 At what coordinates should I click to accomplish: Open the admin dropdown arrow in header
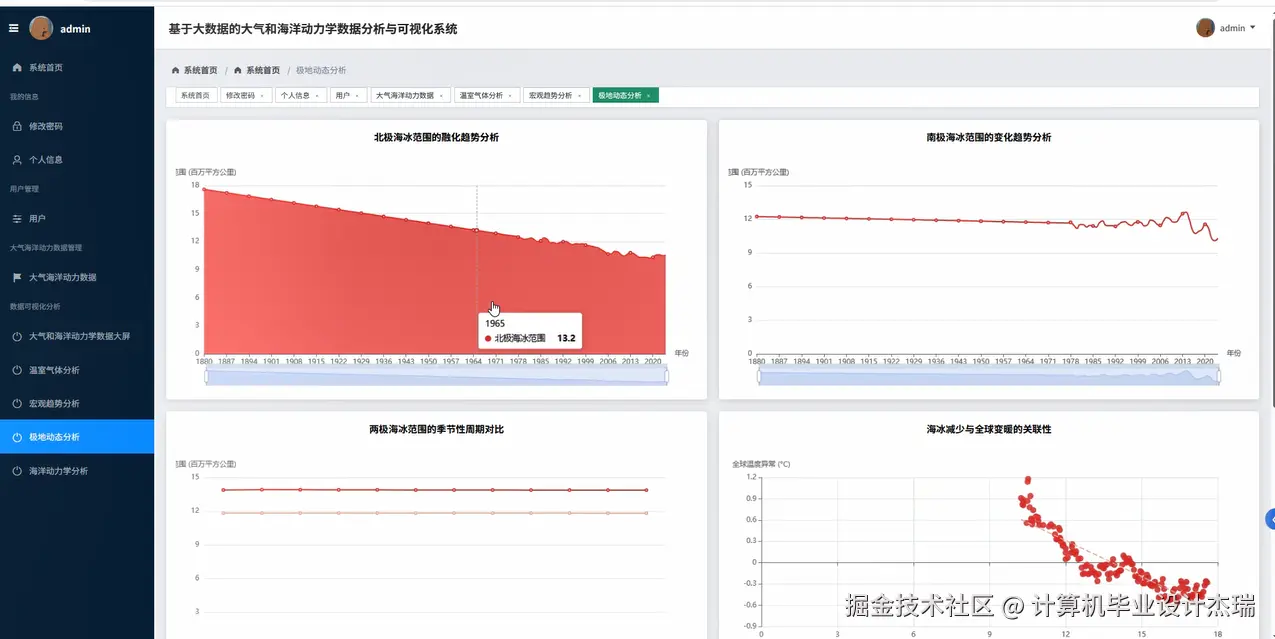click(x=1252, y=28)
